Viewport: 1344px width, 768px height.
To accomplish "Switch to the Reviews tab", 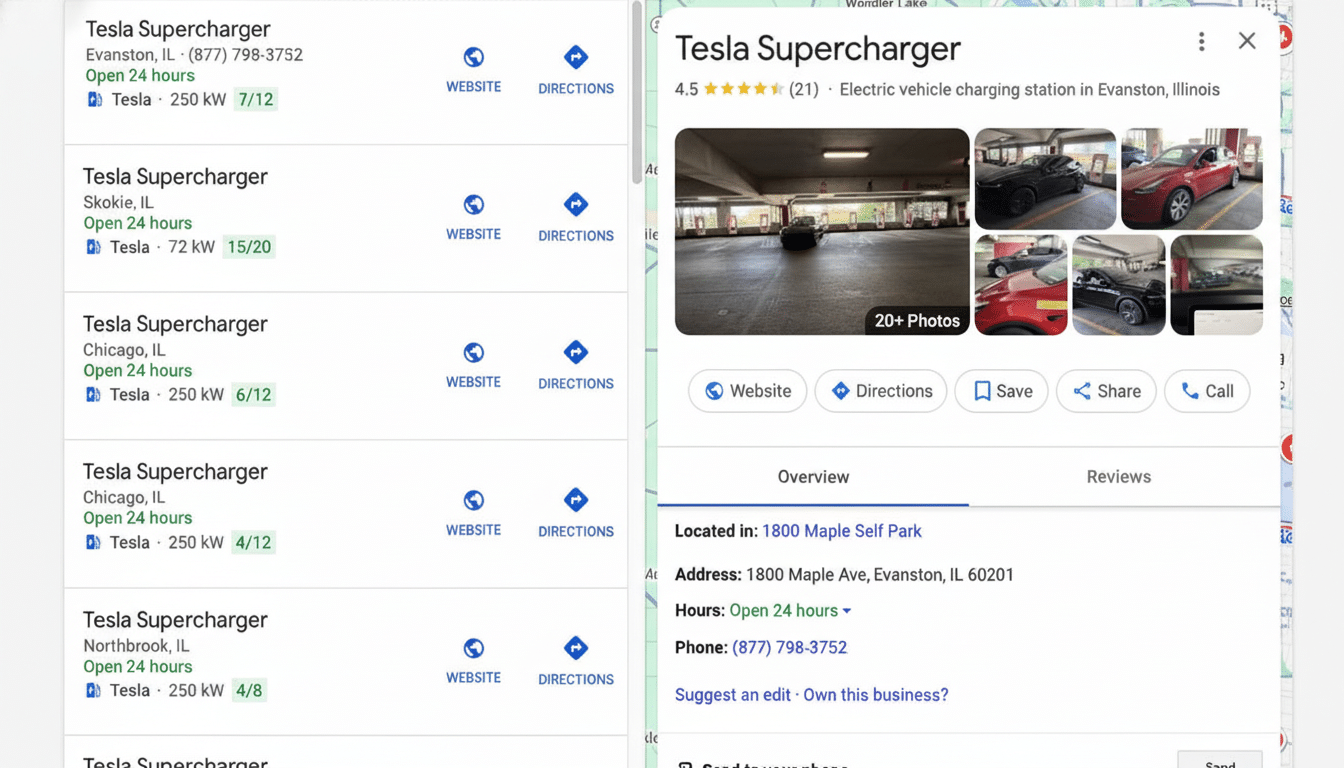I will (1118, 477).
